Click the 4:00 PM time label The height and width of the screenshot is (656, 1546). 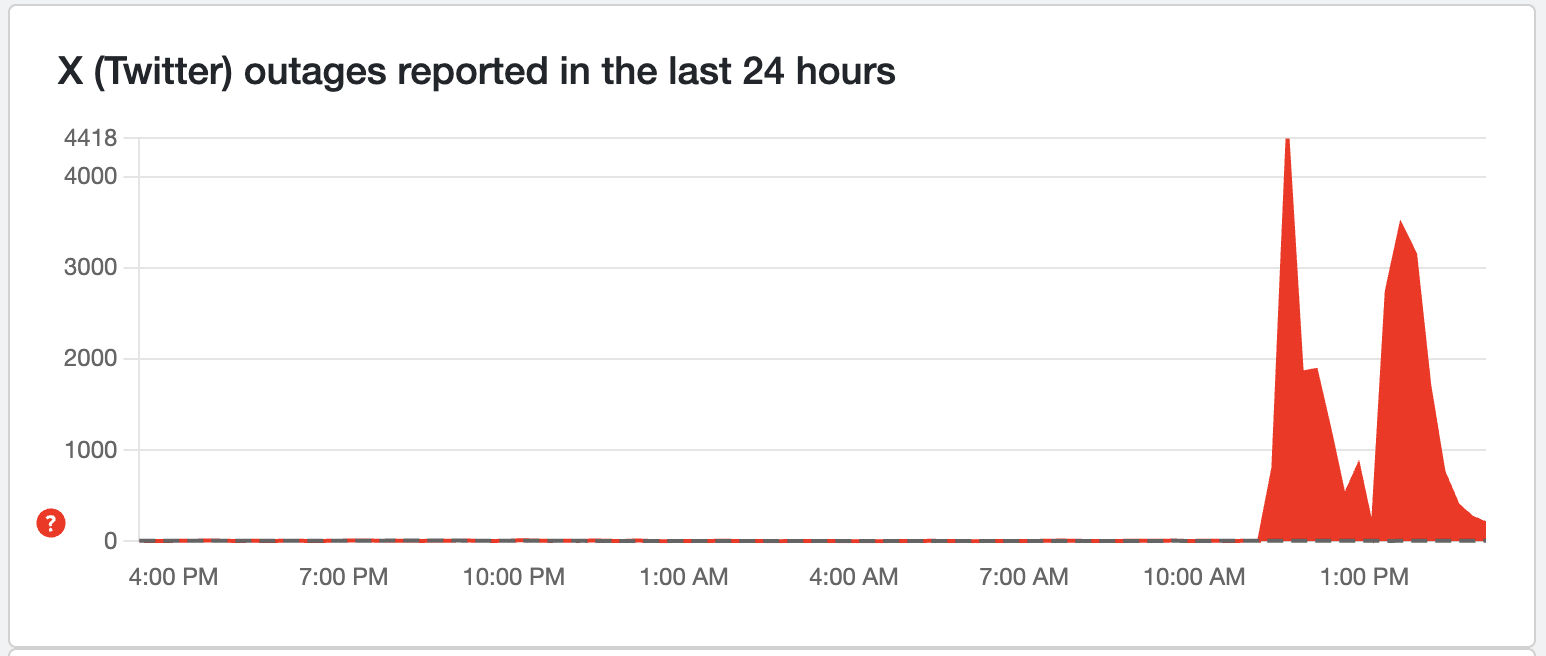pos(173,577)
